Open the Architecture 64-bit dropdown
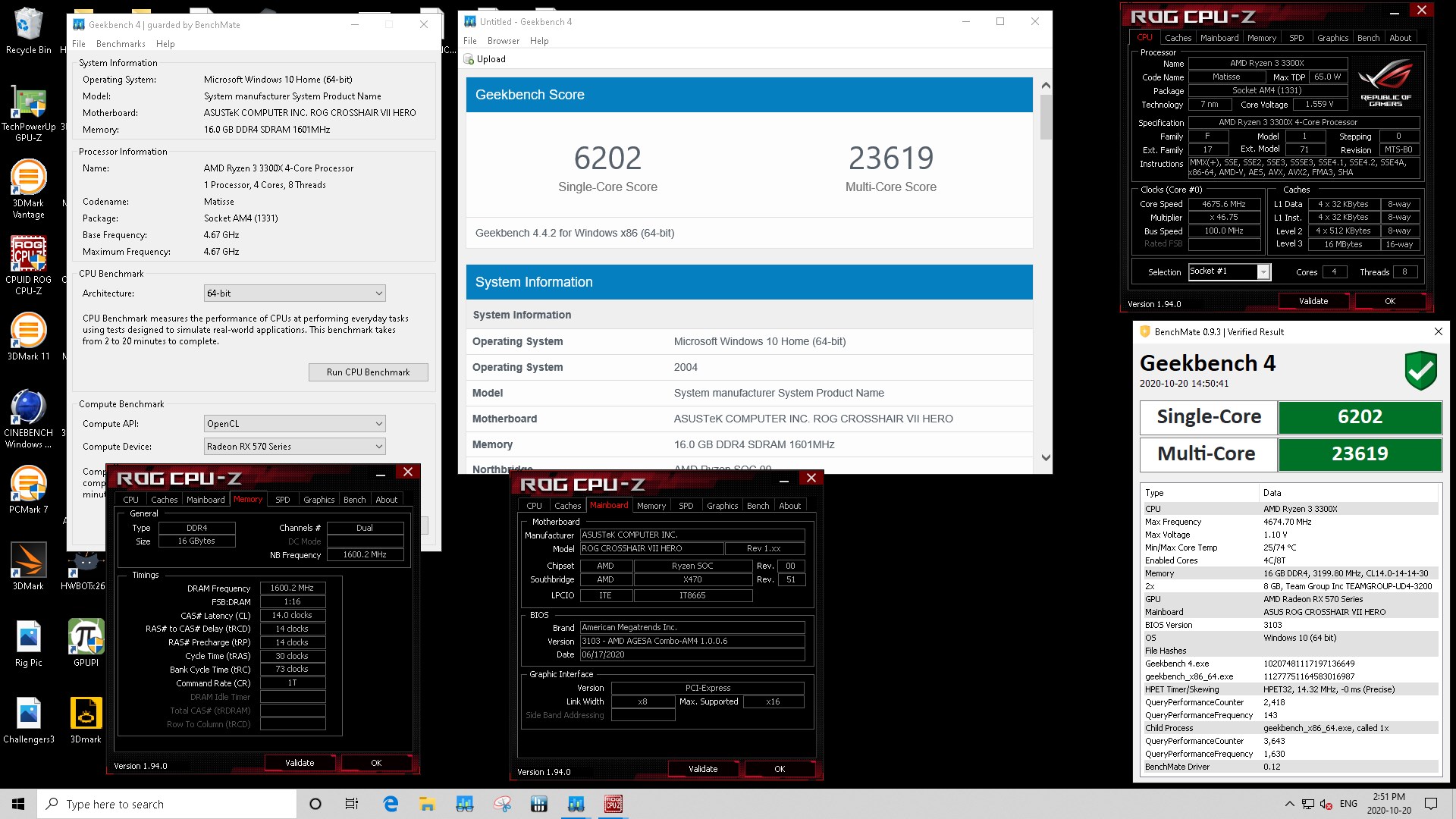 point(294,293)
